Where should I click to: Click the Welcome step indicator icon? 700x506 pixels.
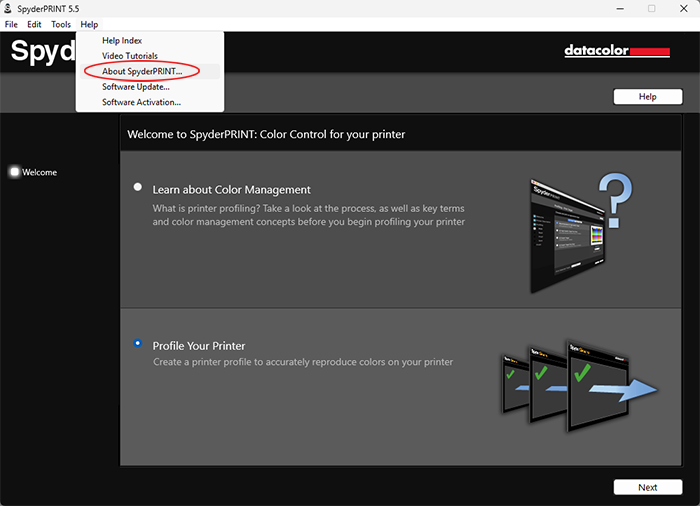tap(14, 172)
